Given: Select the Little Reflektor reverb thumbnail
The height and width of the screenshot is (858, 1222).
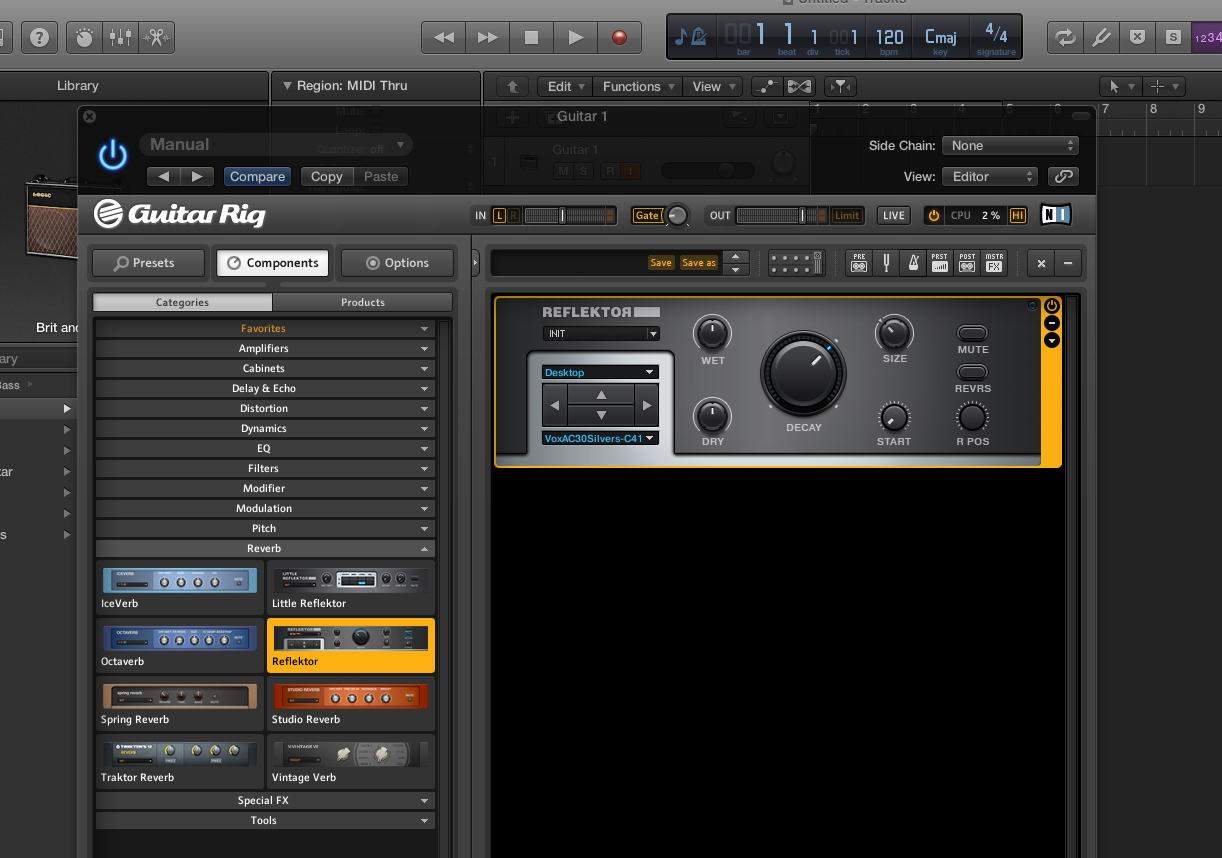Looking at the screenshot, I should pyautogui.click(x=350, y=589).
